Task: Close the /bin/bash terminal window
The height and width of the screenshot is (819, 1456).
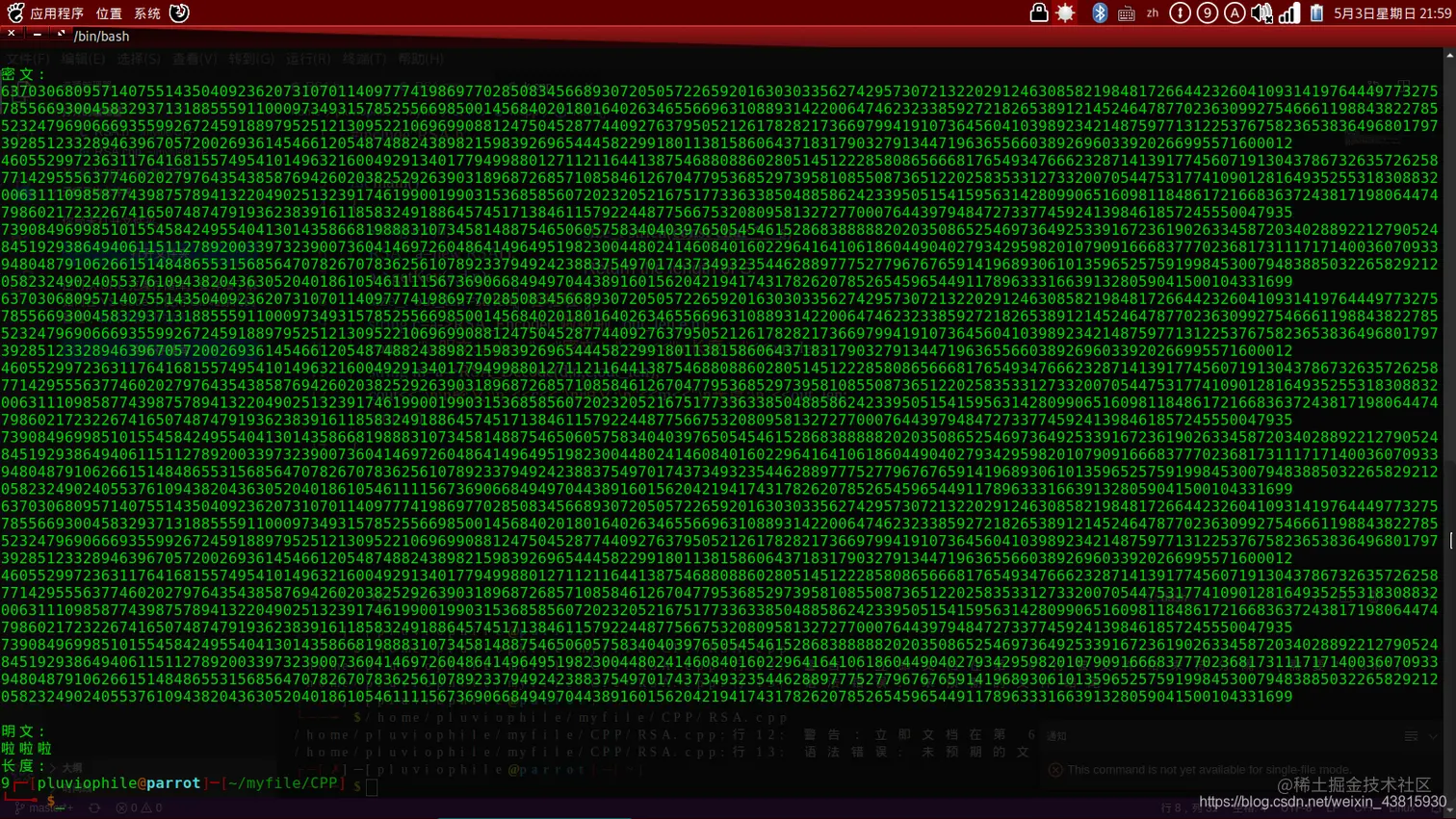Action: click(11, 34)
